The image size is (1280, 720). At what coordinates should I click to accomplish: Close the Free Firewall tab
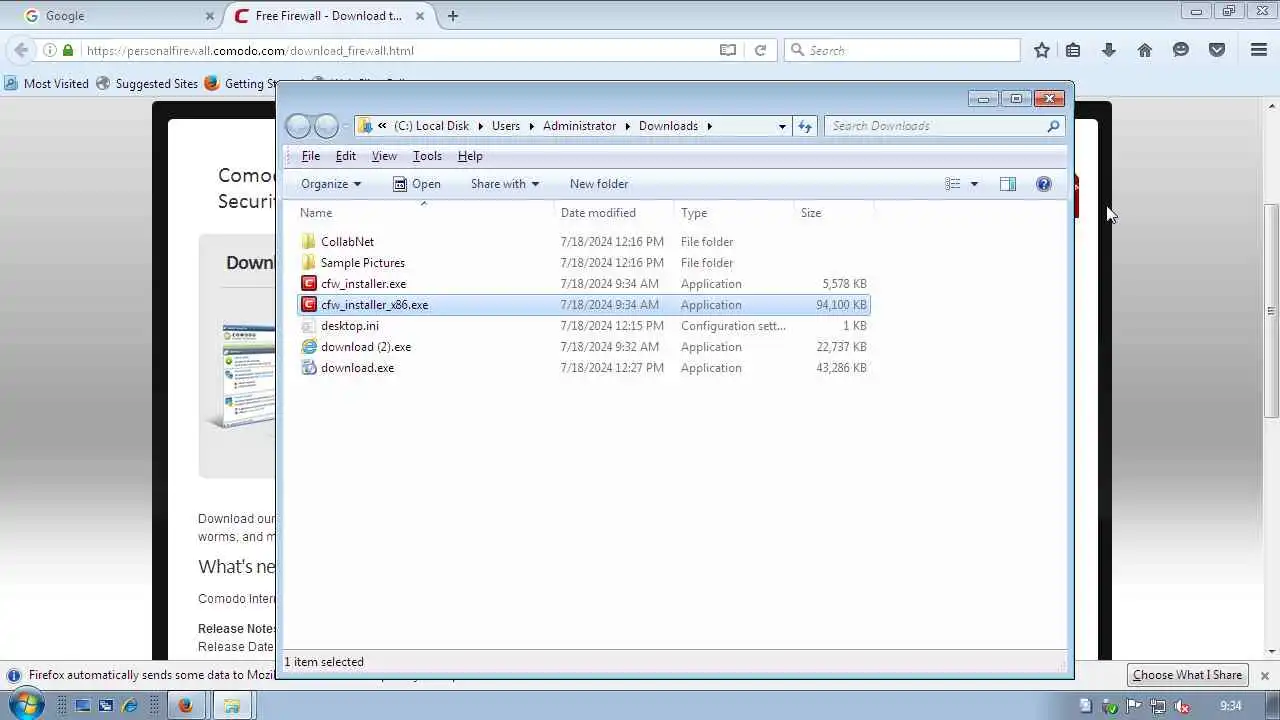420,16
